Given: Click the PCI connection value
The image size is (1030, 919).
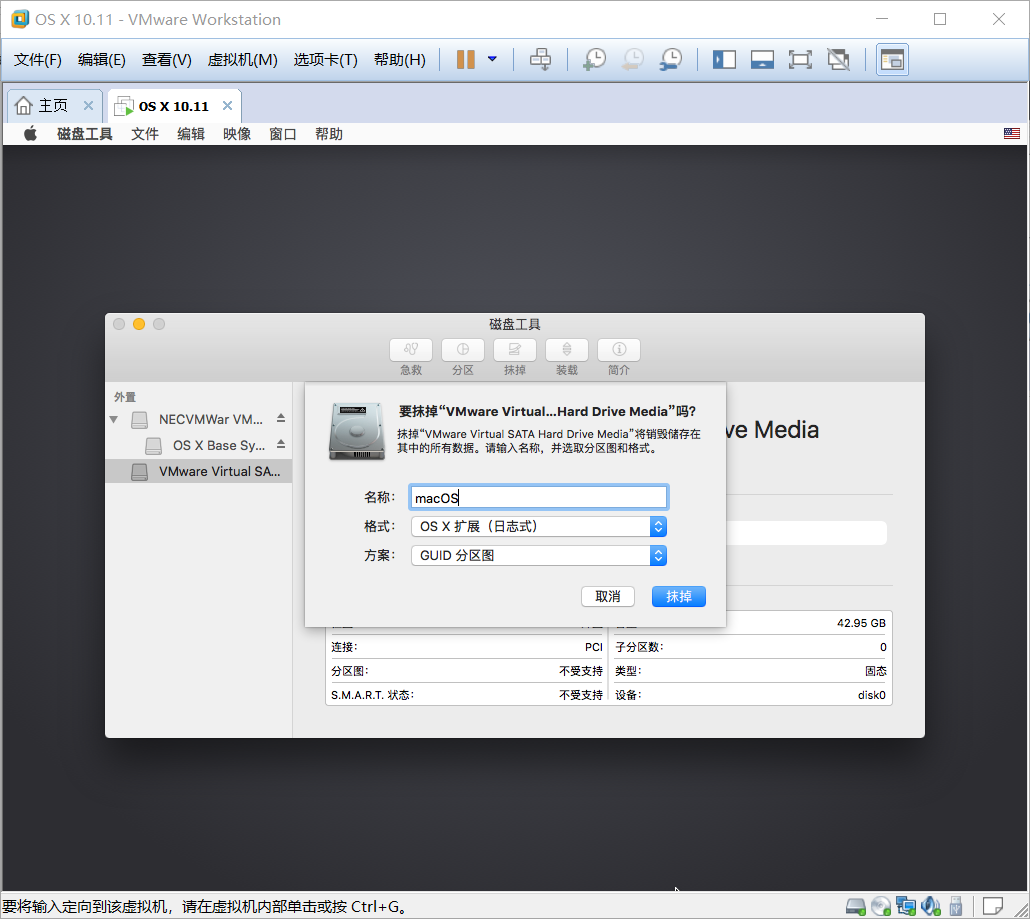Looking at the screenshot, I should [x=594, y=647].
